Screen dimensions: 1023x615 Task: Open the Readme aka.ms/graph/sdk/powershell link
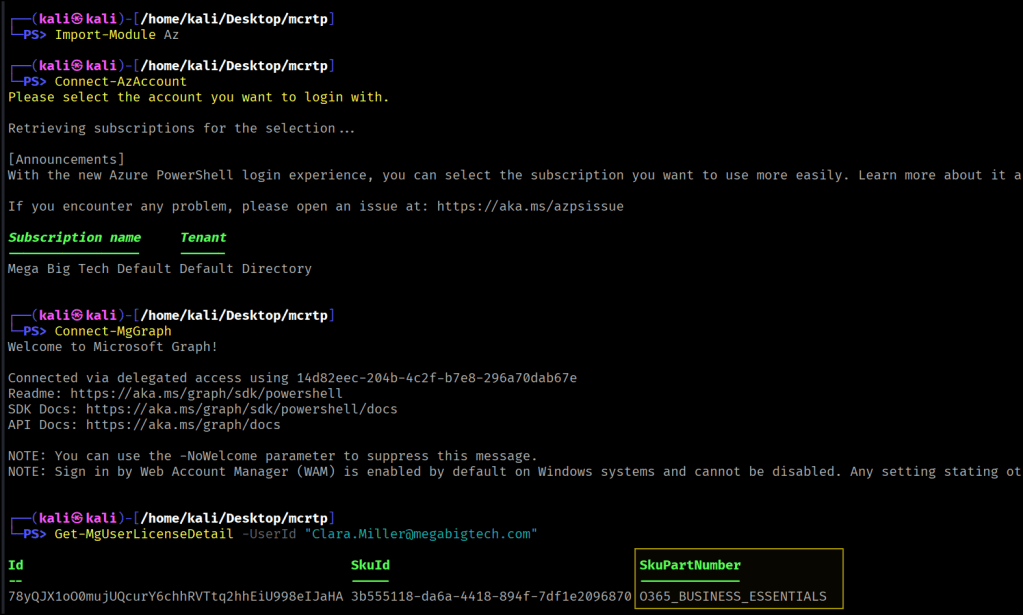coord(214,394)
